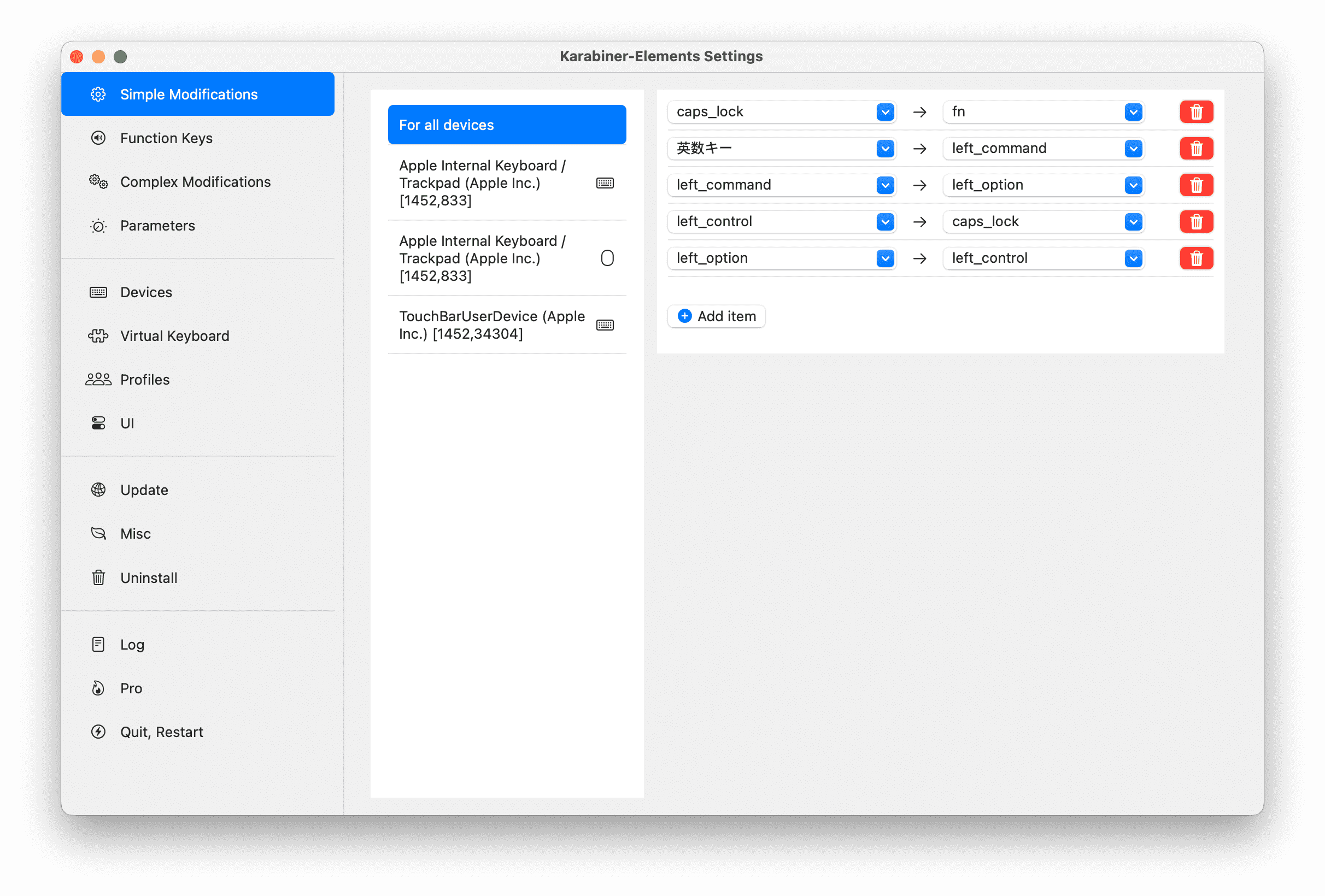Click the Complex Modifications double-gear icon
Viewport: 1325px width, 896px height.
click(98, 182)
